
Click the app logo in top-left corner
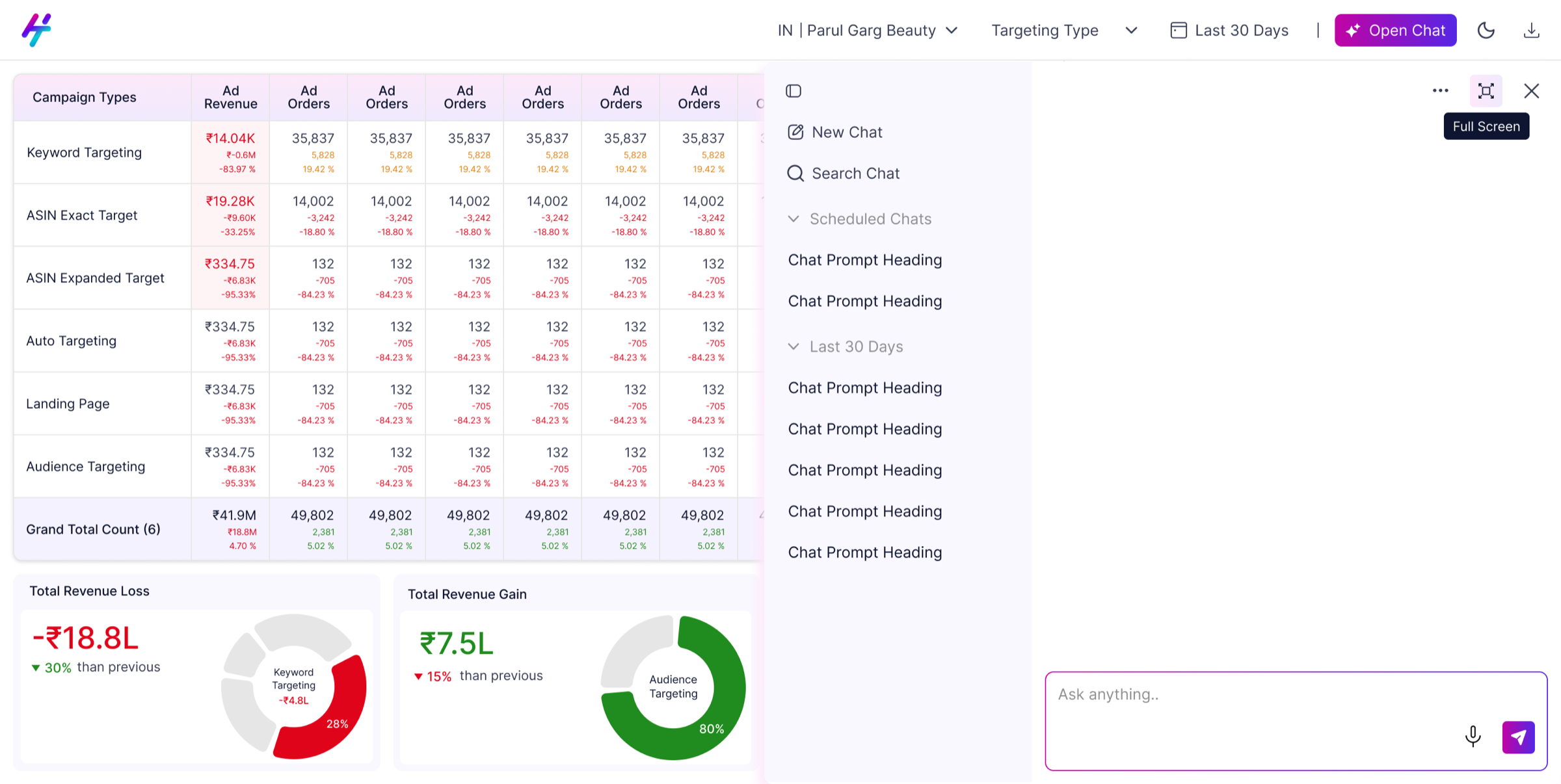36,30
